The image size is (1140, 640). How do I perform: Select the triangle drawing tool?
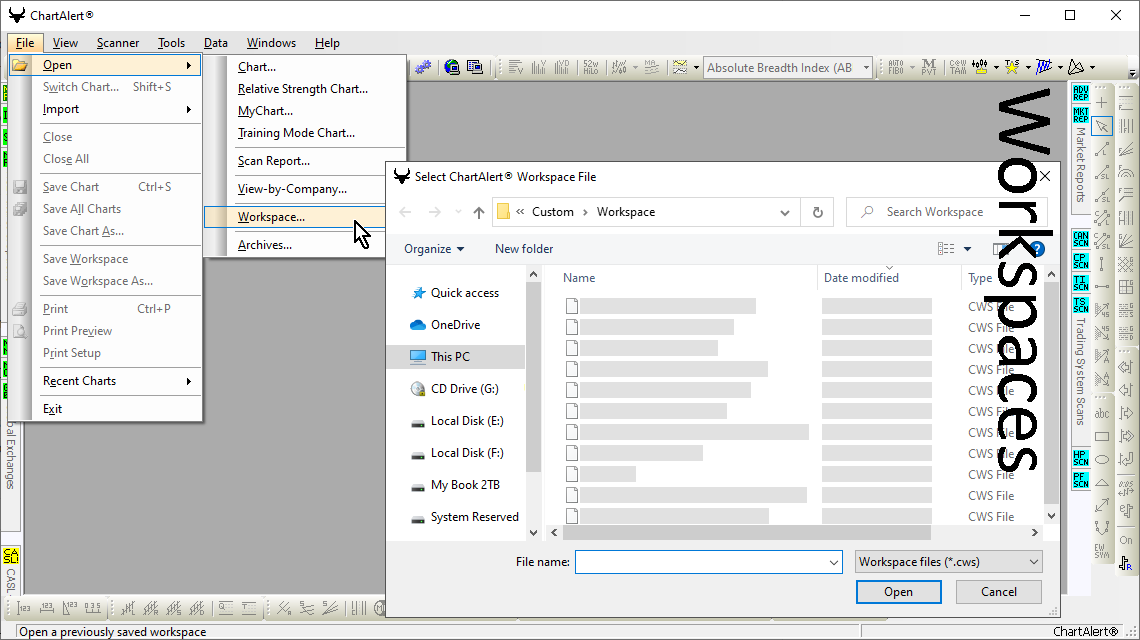point(1102,482)
